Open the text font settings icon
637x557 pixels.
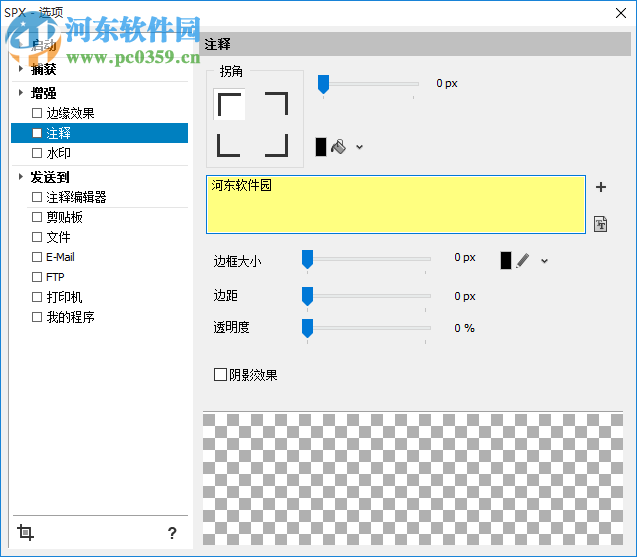click(600, 224)
